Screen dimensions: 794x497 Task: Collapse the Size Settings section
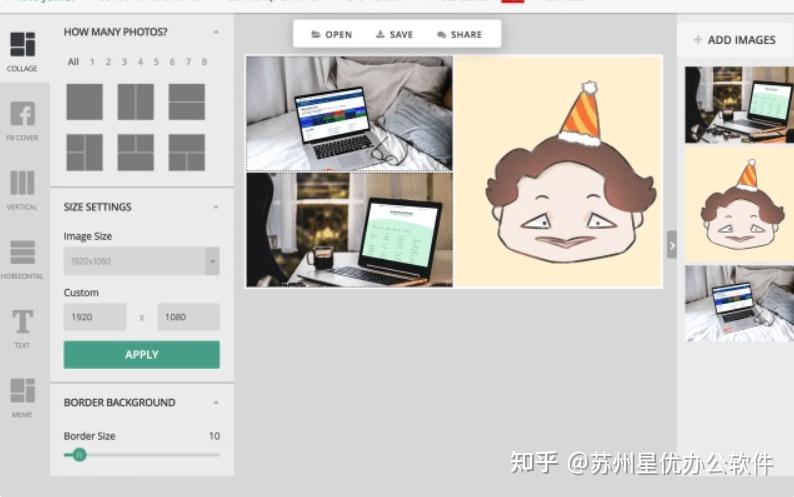[216, 207]
